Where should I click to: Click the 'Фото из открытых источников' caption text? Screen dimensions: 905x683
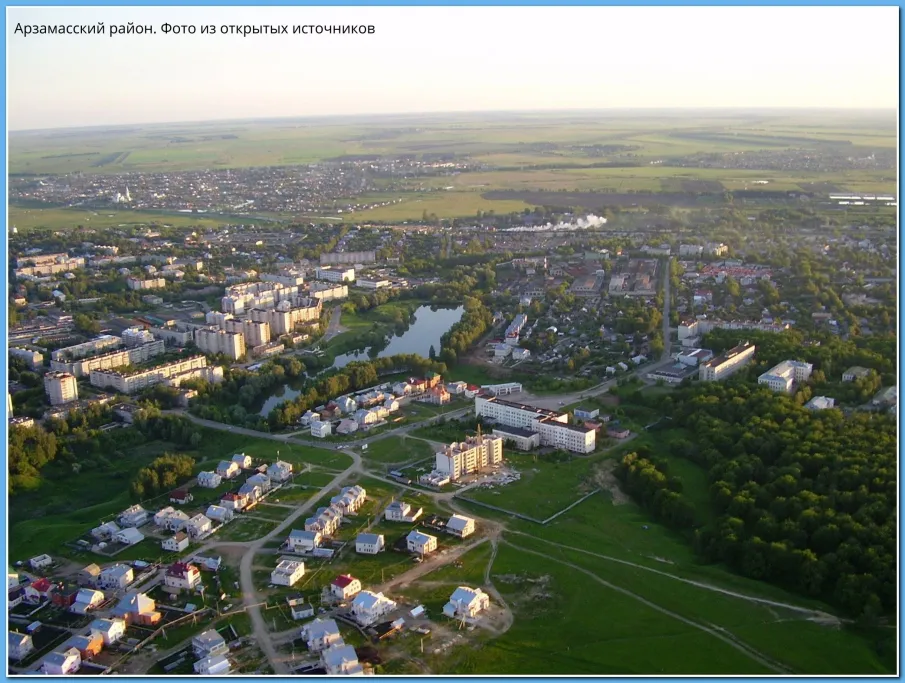pyautogui.click(x=267, y=29)
